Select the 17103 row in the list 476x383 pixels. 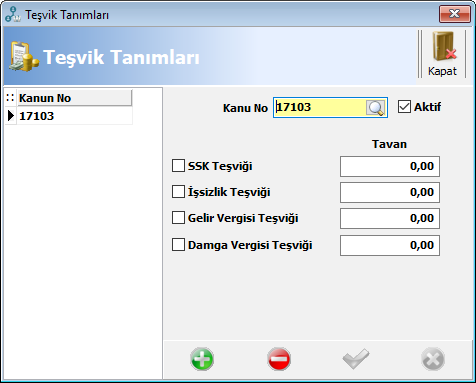coord(75,116)
